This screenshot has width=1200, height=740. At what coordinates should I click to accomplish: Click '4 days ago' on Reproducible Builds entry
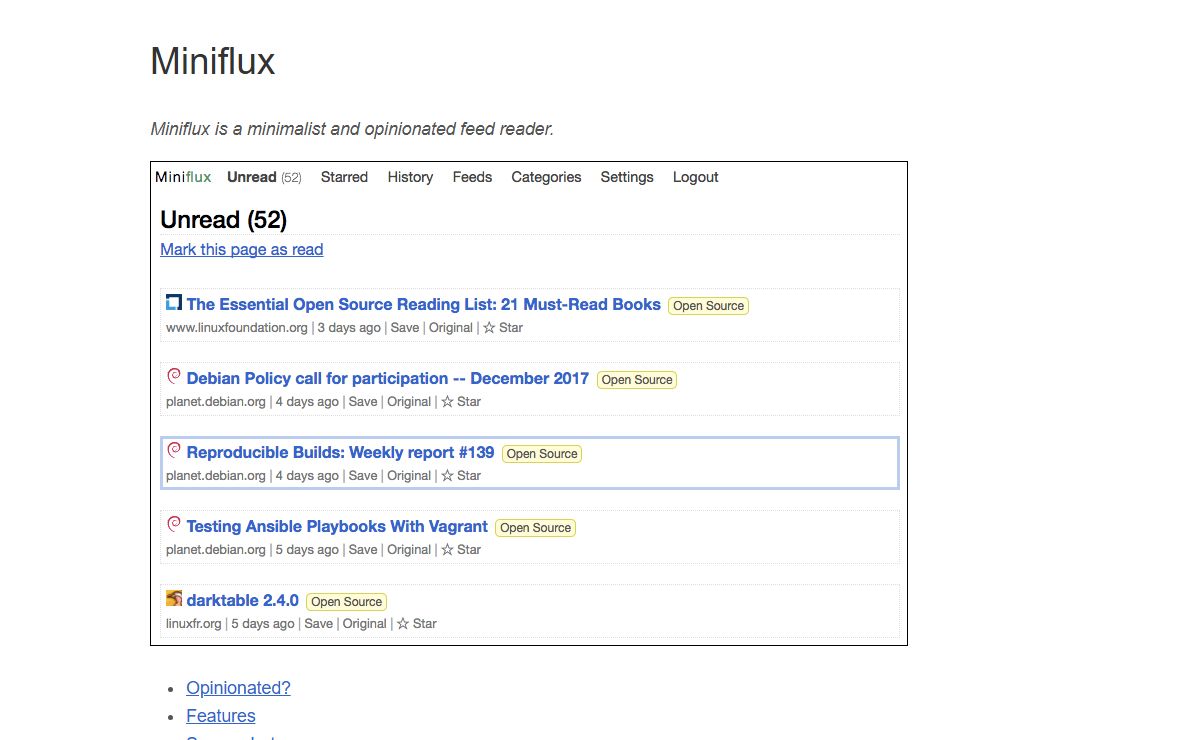[x=307, y=476]
